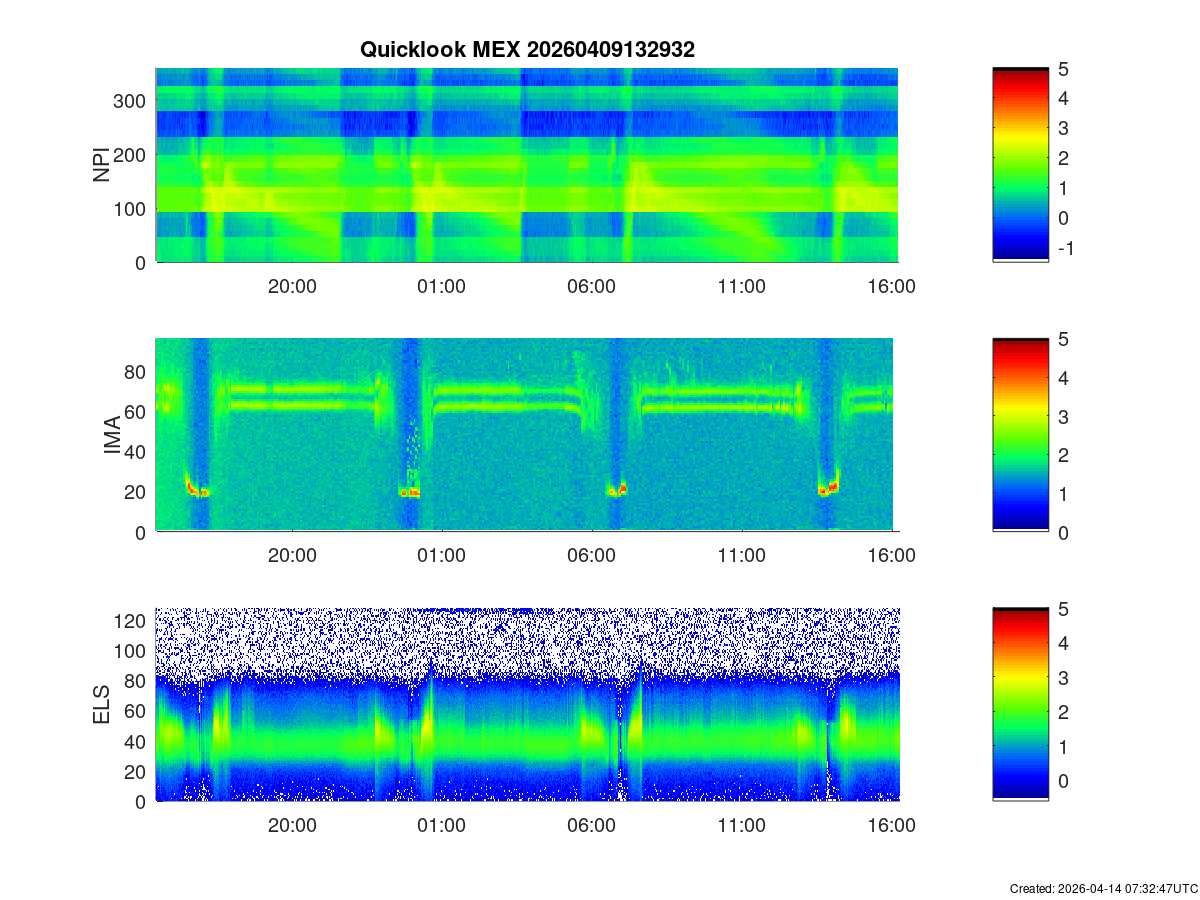Select the 20:00 tick under the NPI plot

(292, 286)
